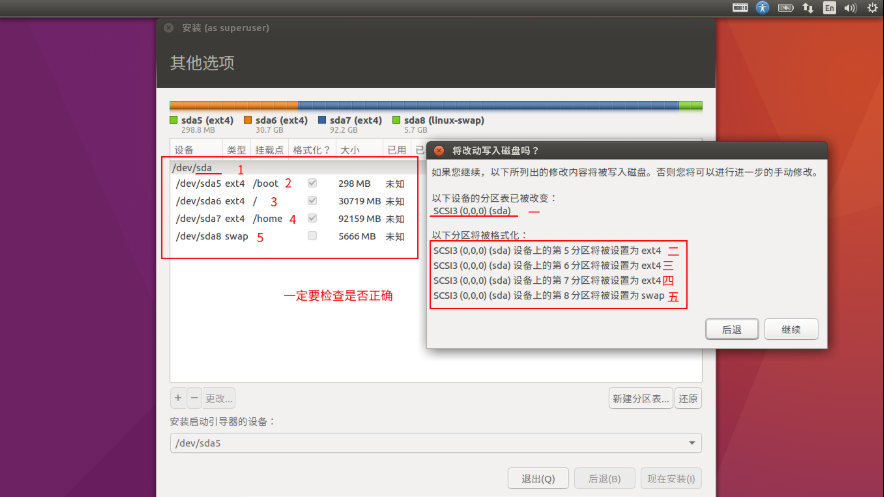The height and width of the screenshot is (497, 884).
Task: Click the 新建分区表... button
Action: click(640, 398)
